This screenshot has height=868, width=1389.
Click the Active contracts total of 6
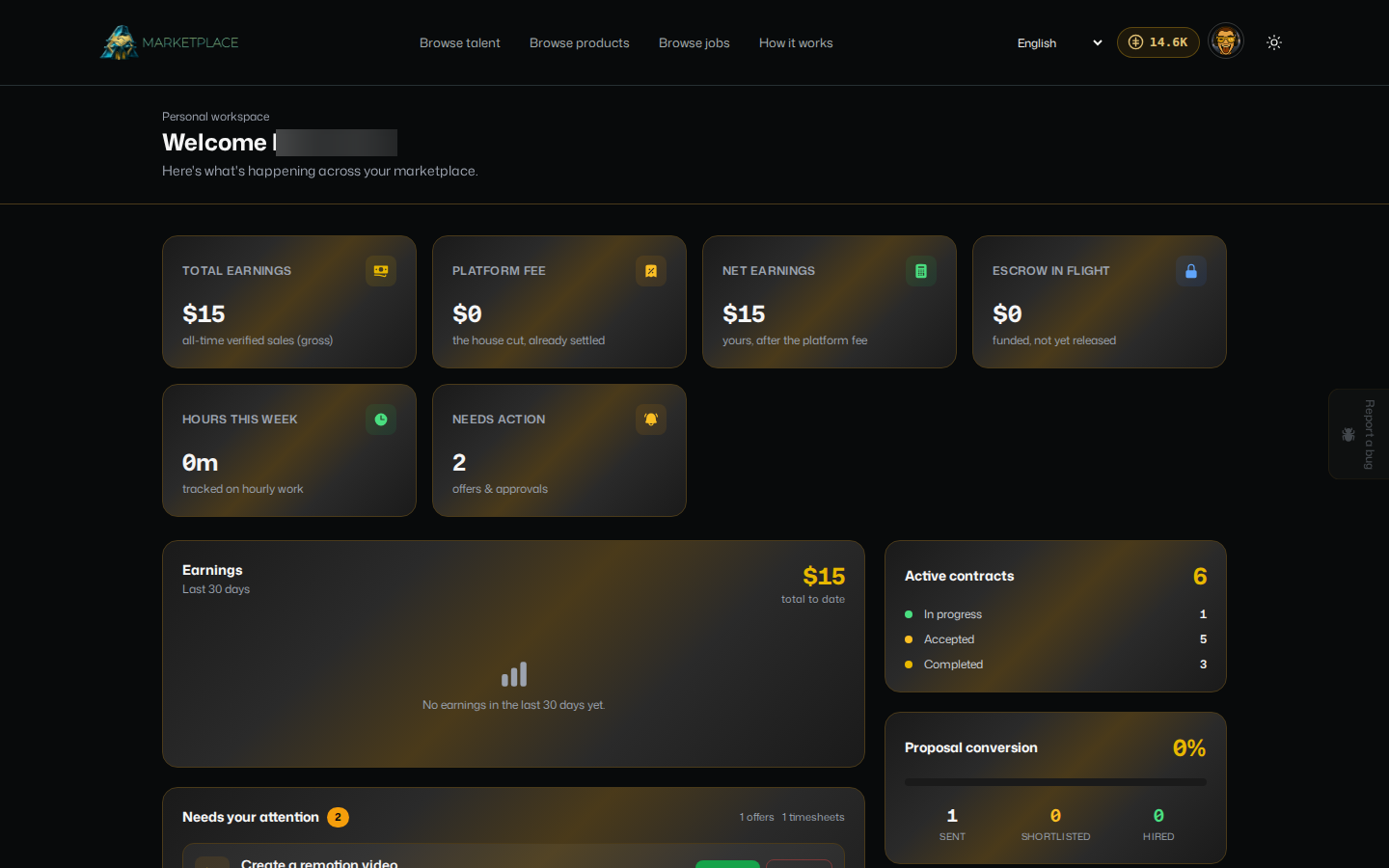(1200, 576)
